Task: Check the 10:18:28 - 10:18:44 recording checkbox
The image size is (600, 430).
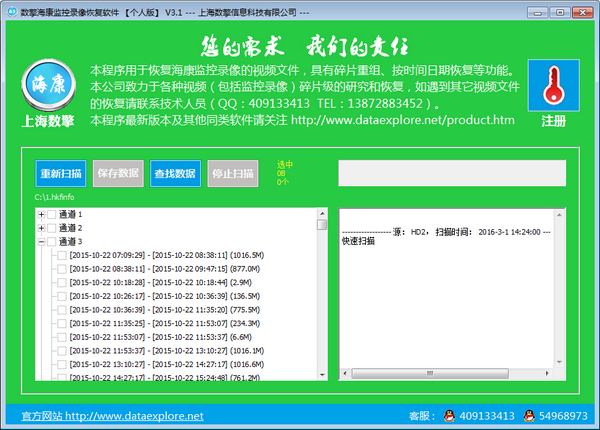Action: [62, 283]
